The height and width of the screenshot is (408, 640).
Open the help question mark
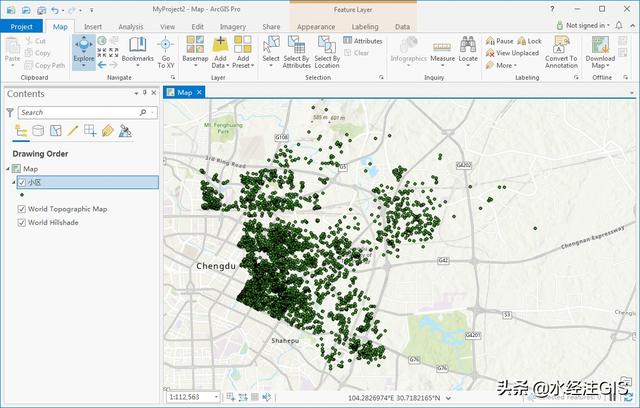[552, 9]
